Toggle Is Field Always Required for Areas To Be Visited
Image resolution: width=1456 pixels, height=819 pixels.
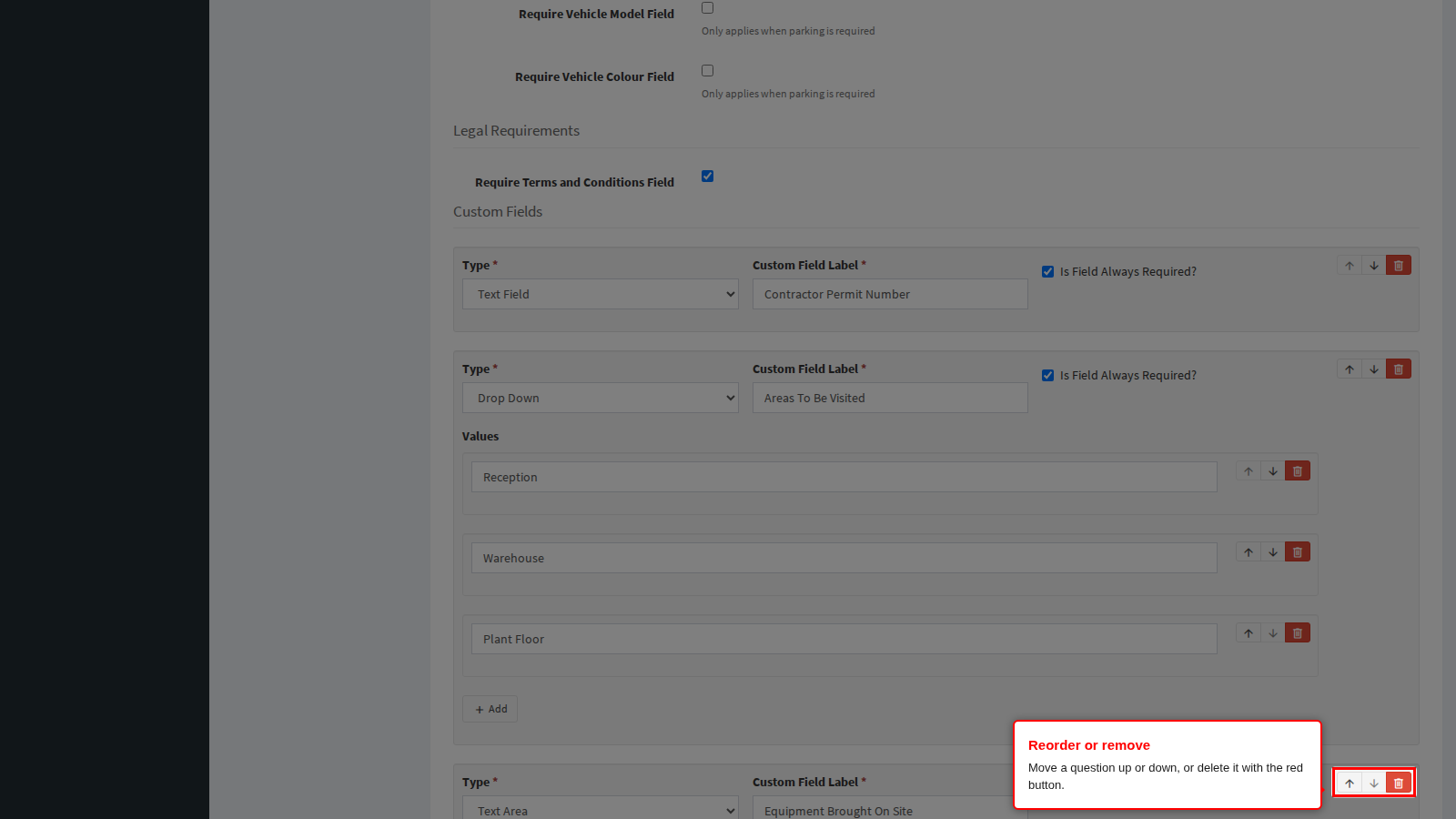[x=1047, y=376]
